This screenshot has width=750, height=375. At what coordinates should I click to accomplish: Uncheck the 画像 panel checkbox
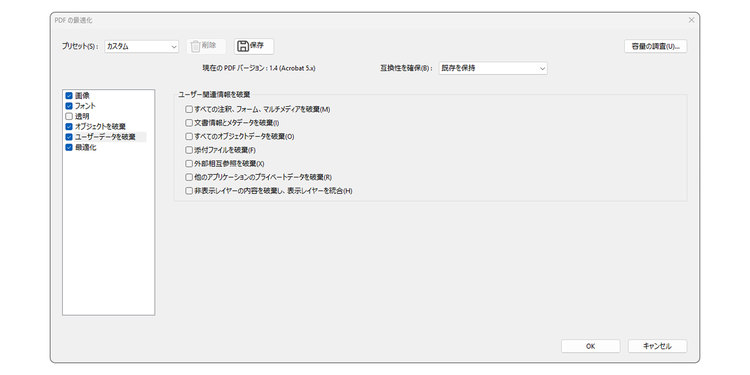click(69, 96)
